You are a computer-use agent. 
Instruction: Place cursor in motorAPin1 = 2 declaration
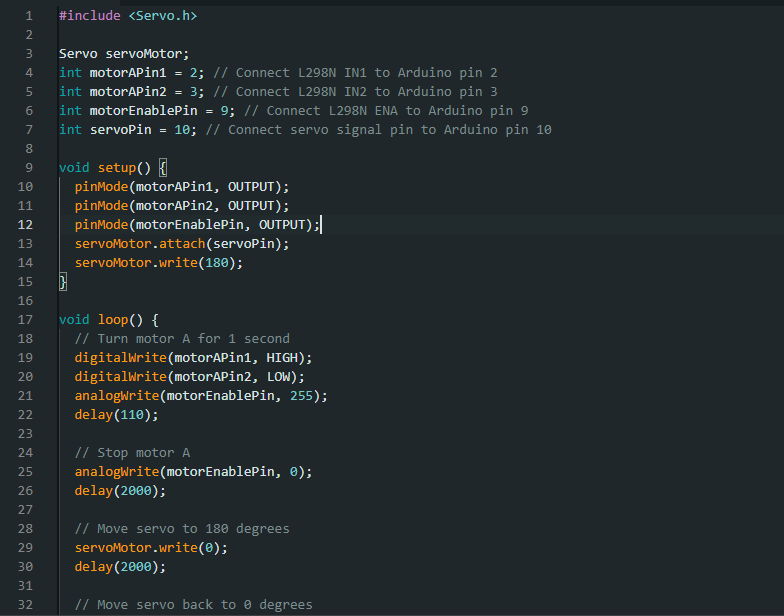click(132, 73)
